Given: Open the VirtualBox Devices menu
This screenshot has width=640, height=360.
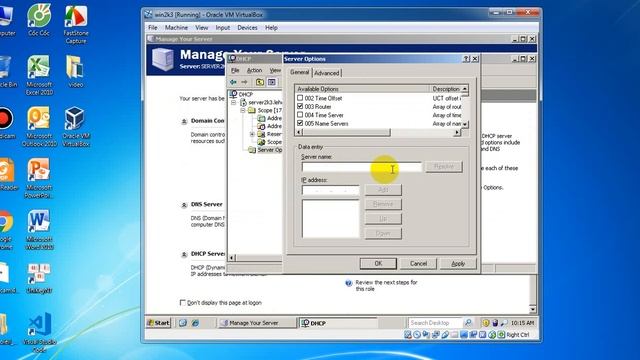Looking at the screenshot, I should click(247, 28).
